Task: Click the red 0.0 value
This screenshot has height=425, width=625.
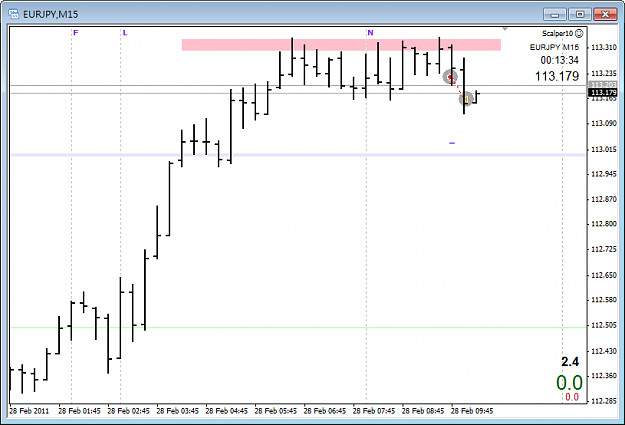Action: click(x=572, y=397)
